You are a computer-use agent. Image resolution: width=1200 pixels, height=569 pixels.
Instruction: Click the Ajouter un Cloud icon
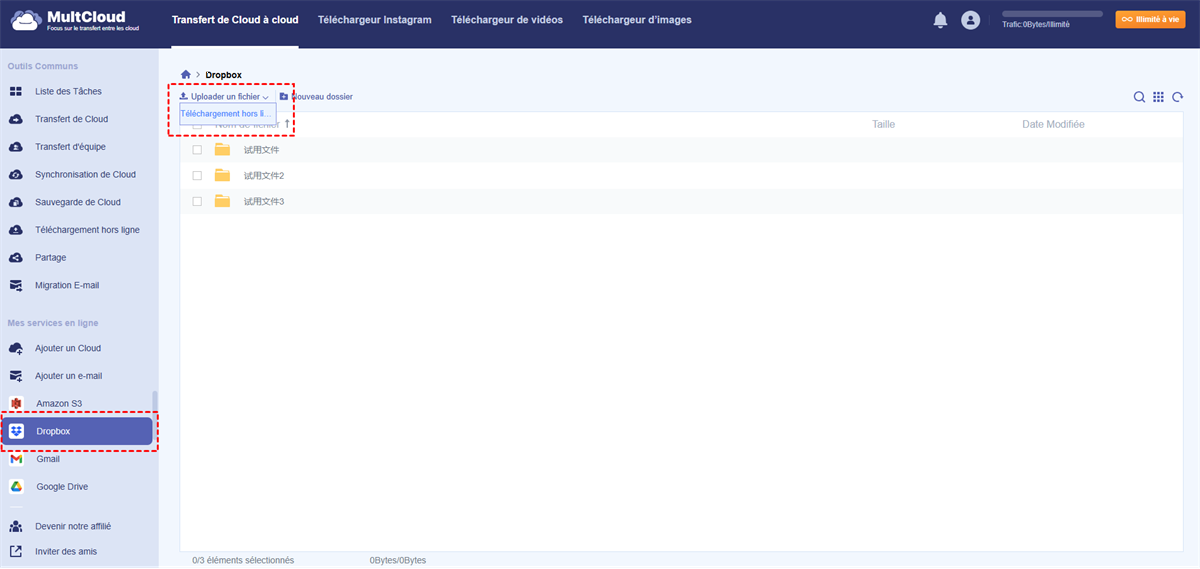tap(16, 348)
